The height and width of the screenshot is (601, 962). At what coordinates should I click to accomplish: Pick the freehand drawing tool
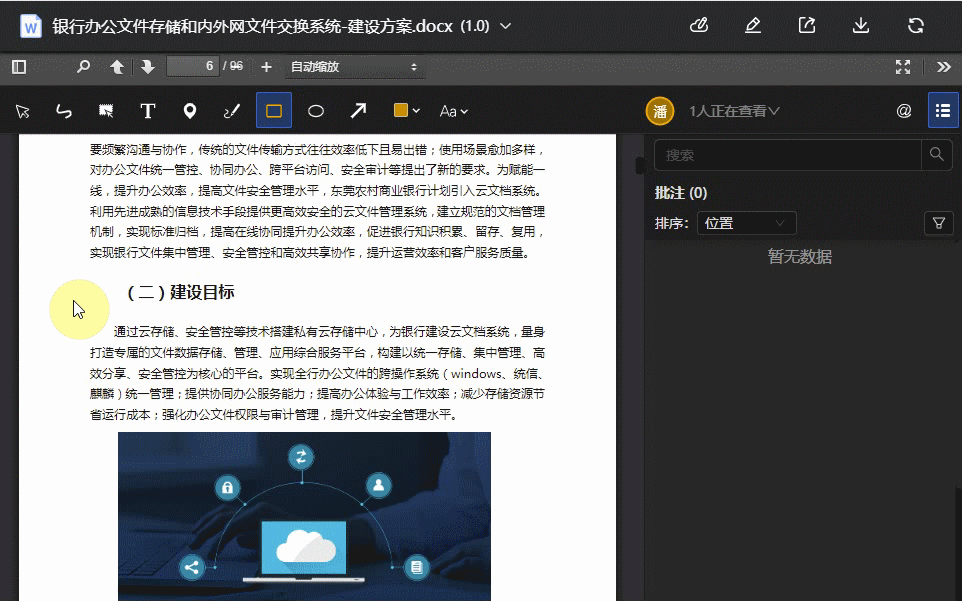[232, 110]
